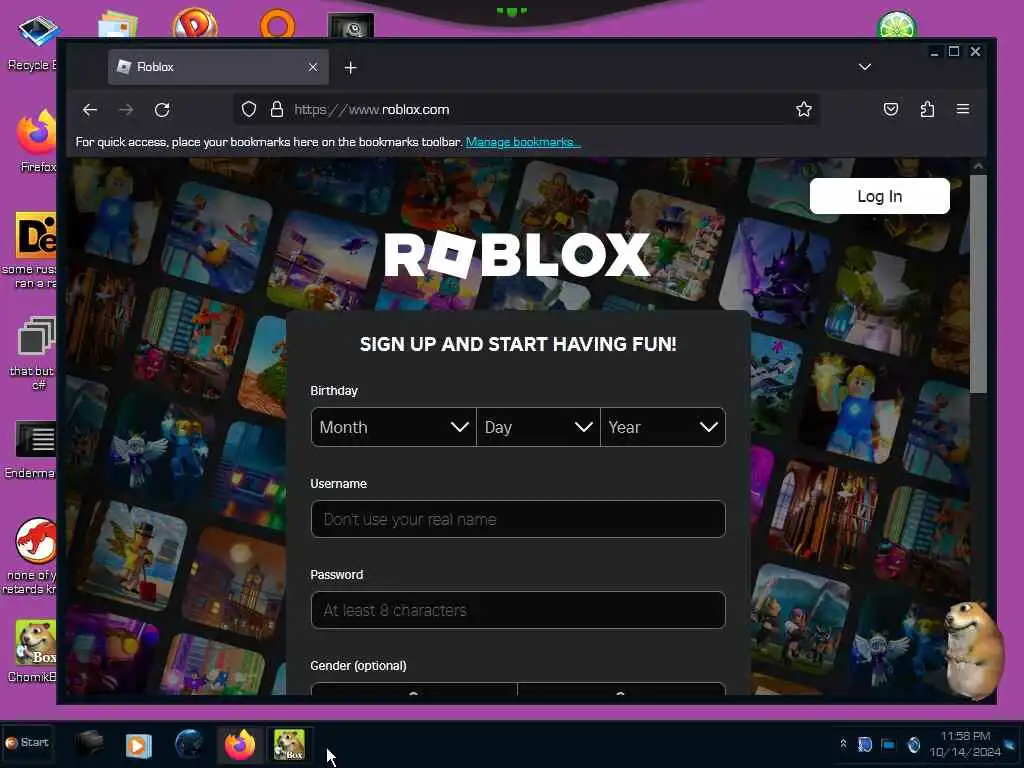Click the lime icon at top right desktop
The width and height of the screenshot is (1024, 768).
tap(897, 25)
